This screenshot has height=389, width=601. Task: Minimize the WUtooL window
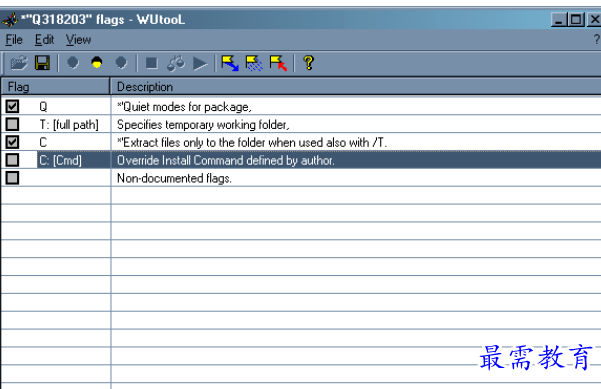559,20
